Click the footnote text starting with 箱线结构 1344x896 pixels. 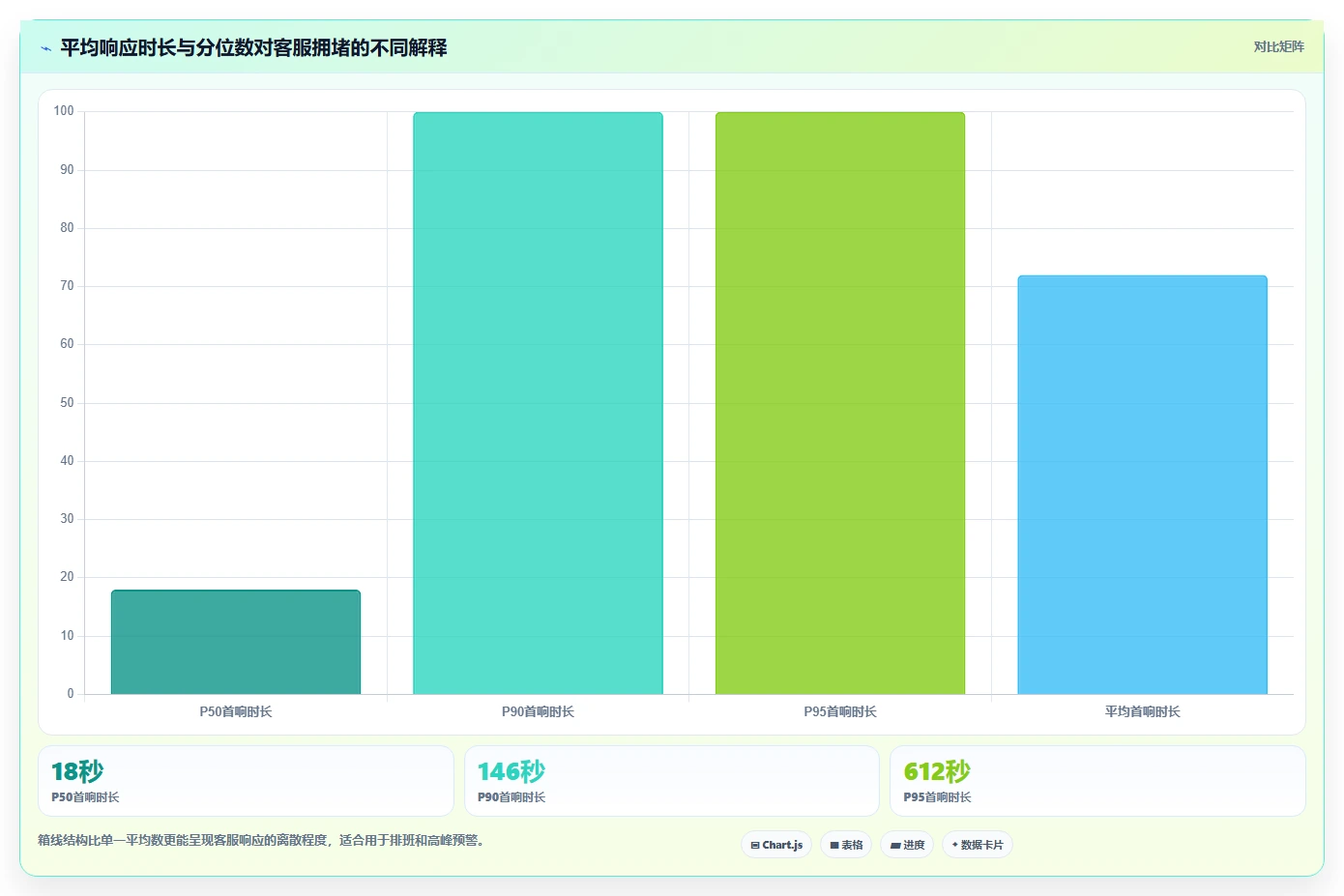click(x=260, y=840)
